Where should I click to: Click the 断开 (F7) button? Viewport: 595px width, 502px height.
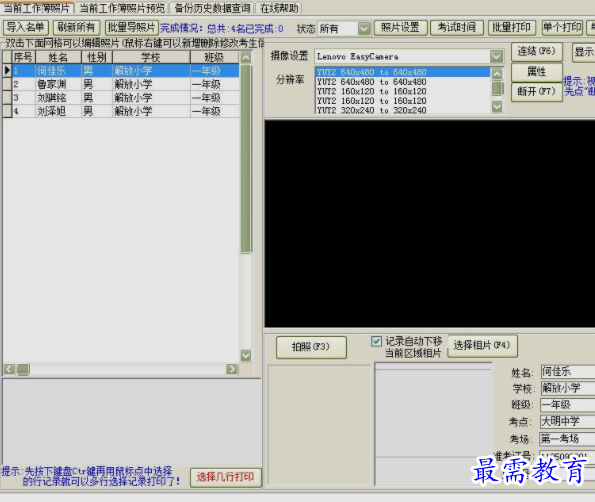tap(537, 92)
